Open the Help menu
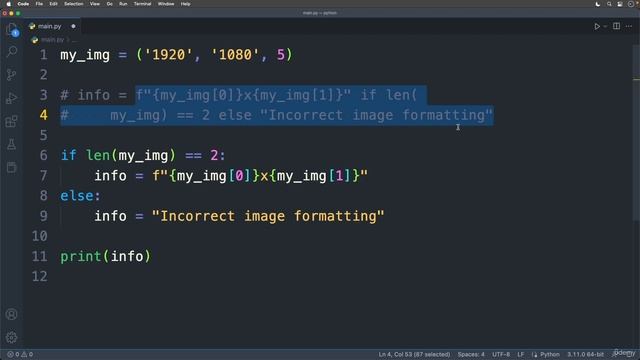This screenshot has width=640, height=360. 186,4
